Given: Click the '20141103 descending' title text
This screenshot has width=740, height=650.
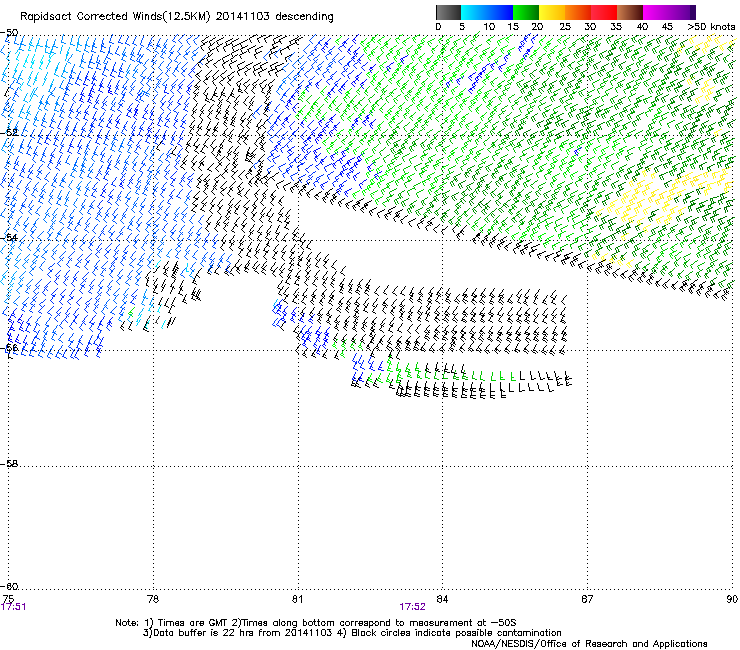Looking at the screenshot, I should point(274,17).
